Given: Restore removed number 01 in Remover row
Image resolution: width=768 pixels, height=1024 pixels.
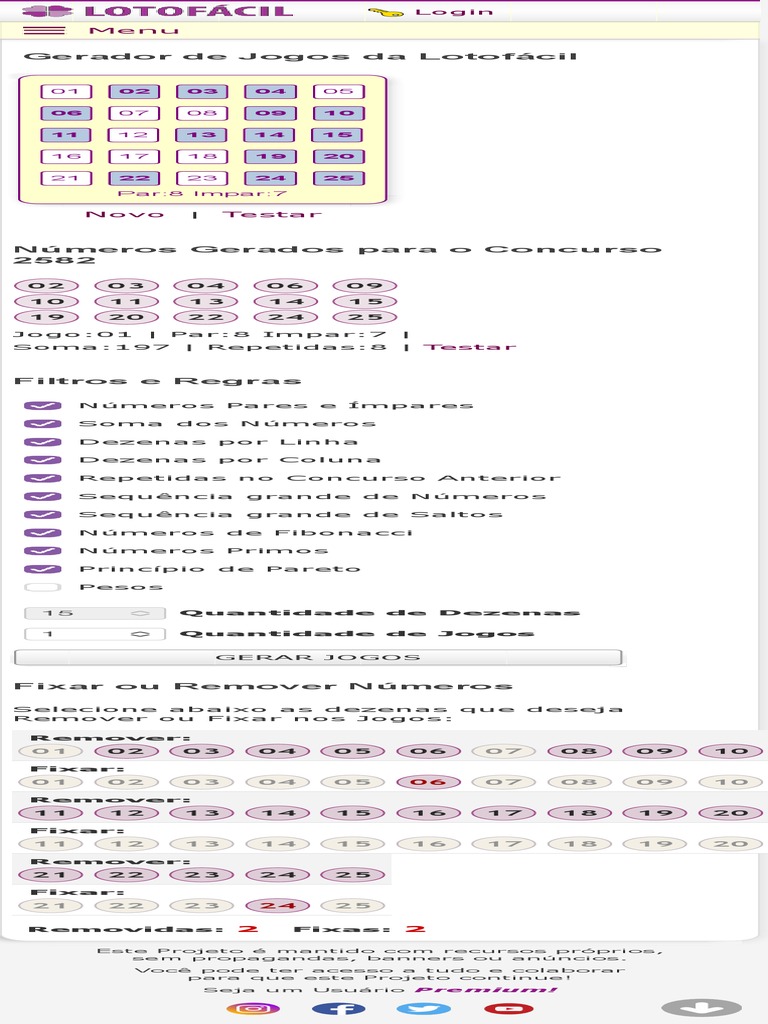Looking at the screenshot, I should coord(50,751).
